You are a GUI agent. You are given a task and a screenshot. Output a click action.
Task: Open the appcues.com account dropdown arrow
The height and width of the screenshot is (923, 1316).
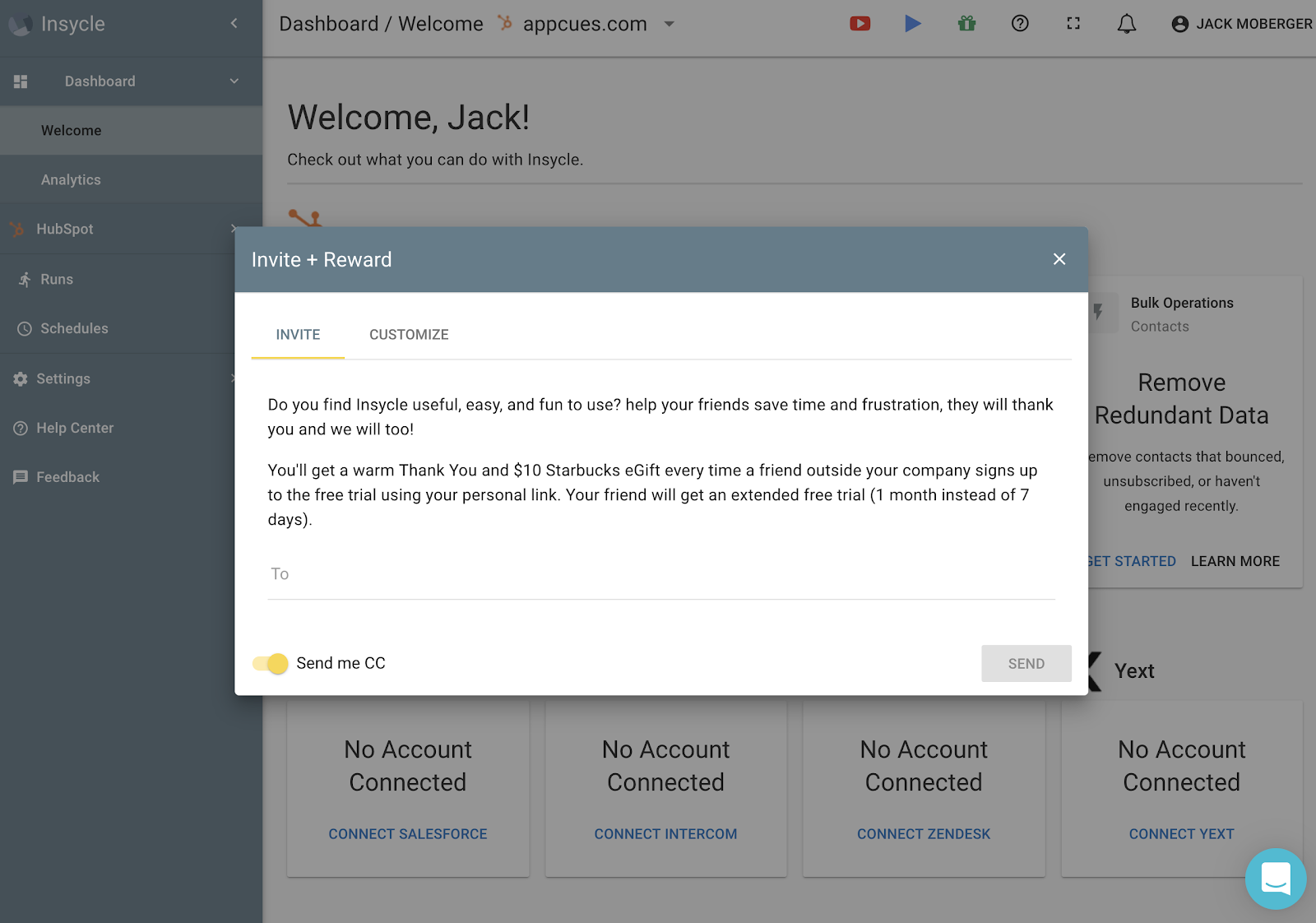(x=670, y=24)
